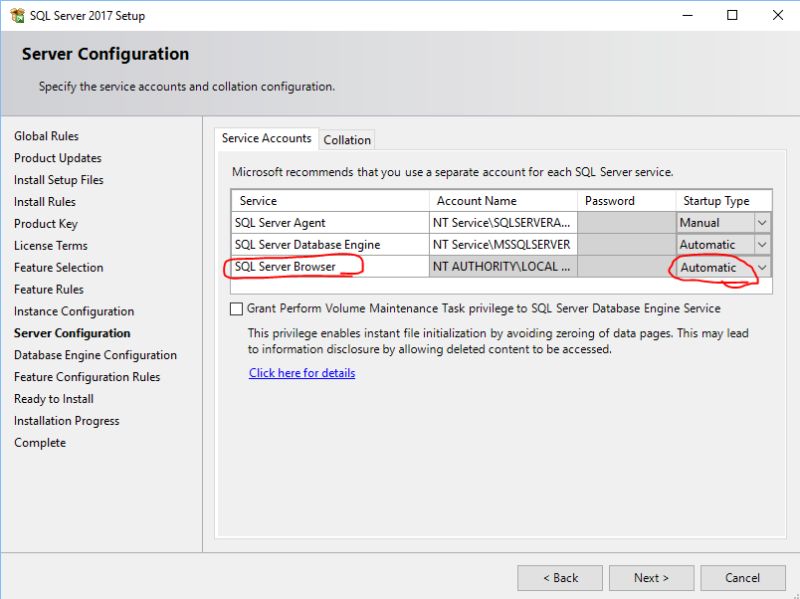800x599 pixels.
Task: Open the License Terms step
Action: pos(49,245)
